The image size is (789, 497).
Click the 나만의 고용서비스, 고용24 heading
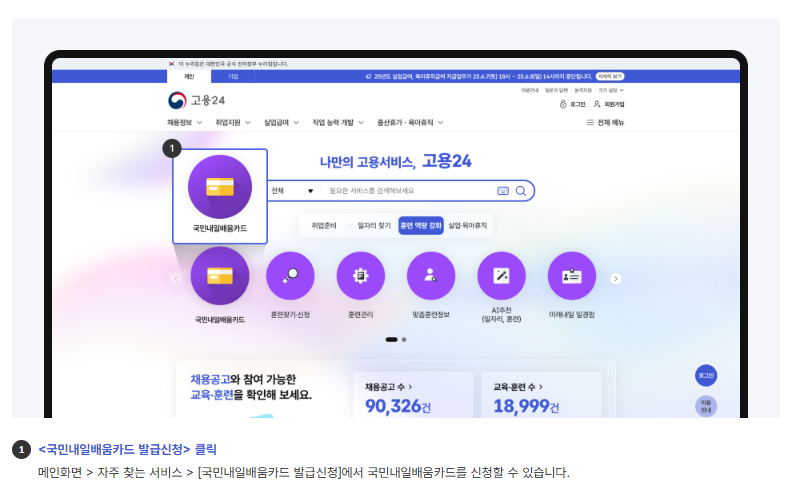(x=396, y=161)
